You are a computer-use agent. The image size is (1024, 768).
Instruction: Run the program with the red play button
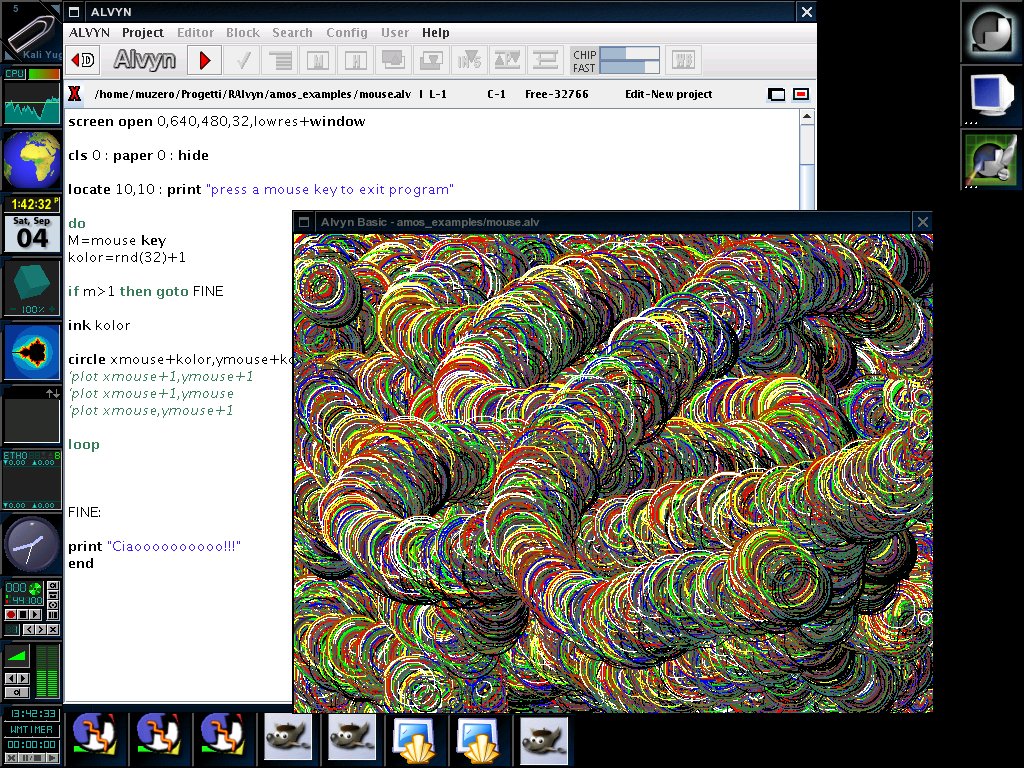pyautogui.click(x=205, y=60)
